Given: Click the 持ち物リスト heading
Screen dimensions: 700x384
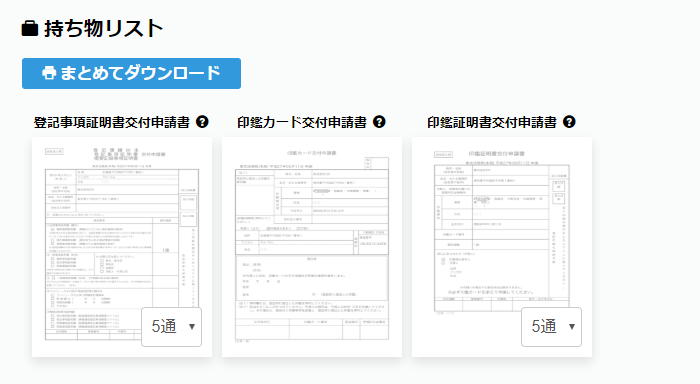Looking at the screenshot, I should click(x=104, y=29).
